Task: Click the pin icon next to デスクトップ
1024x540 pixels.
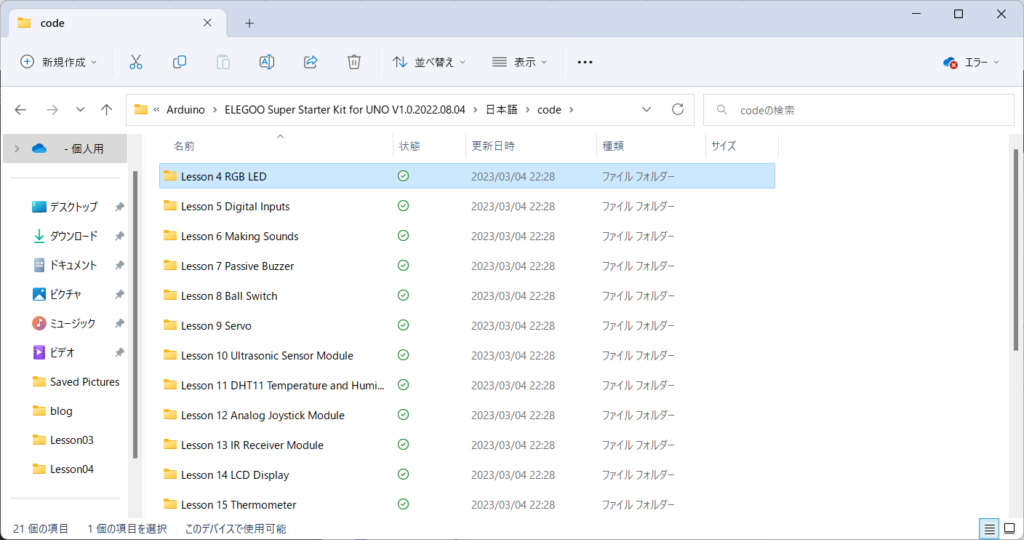Action: [x=120, y=207]
